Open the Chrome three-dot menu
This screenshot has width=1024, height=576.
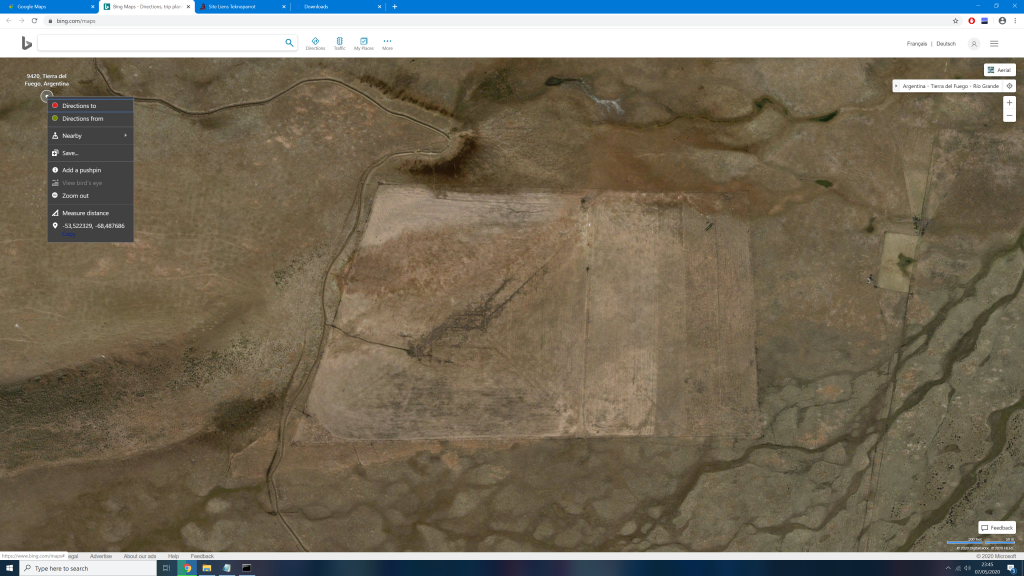pos(1016,21)
